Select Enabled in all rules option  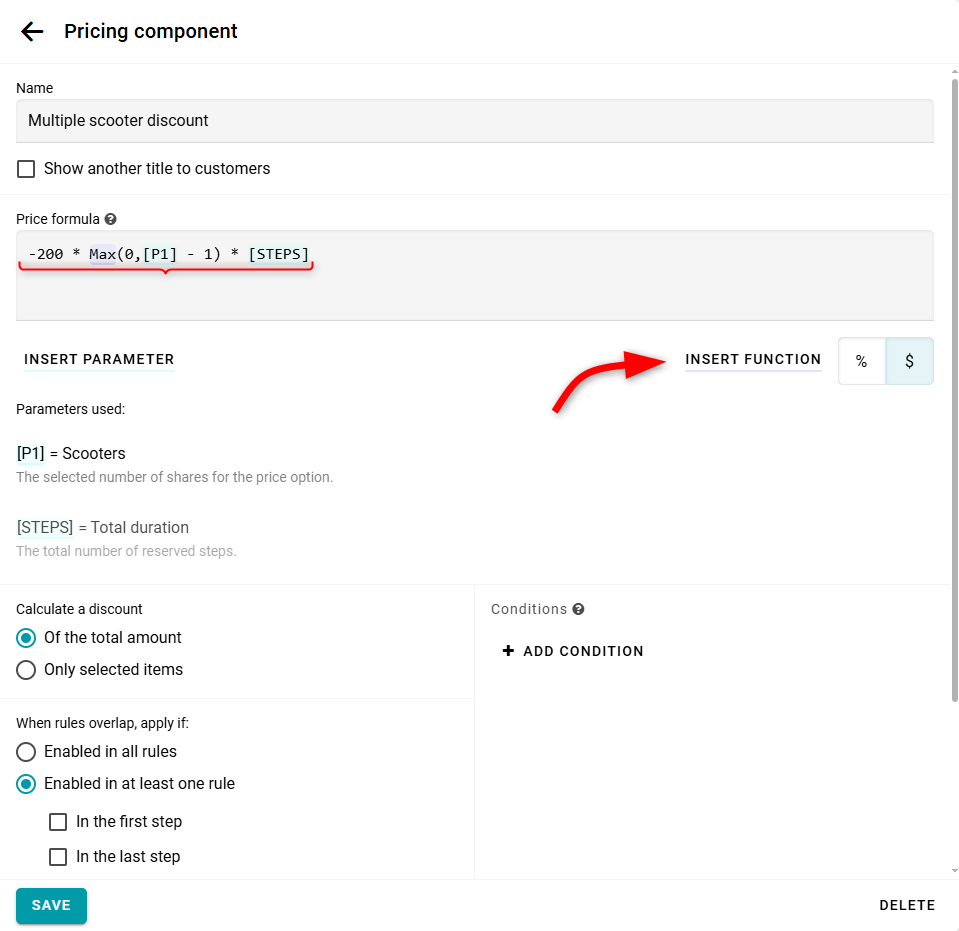[27, 752]
